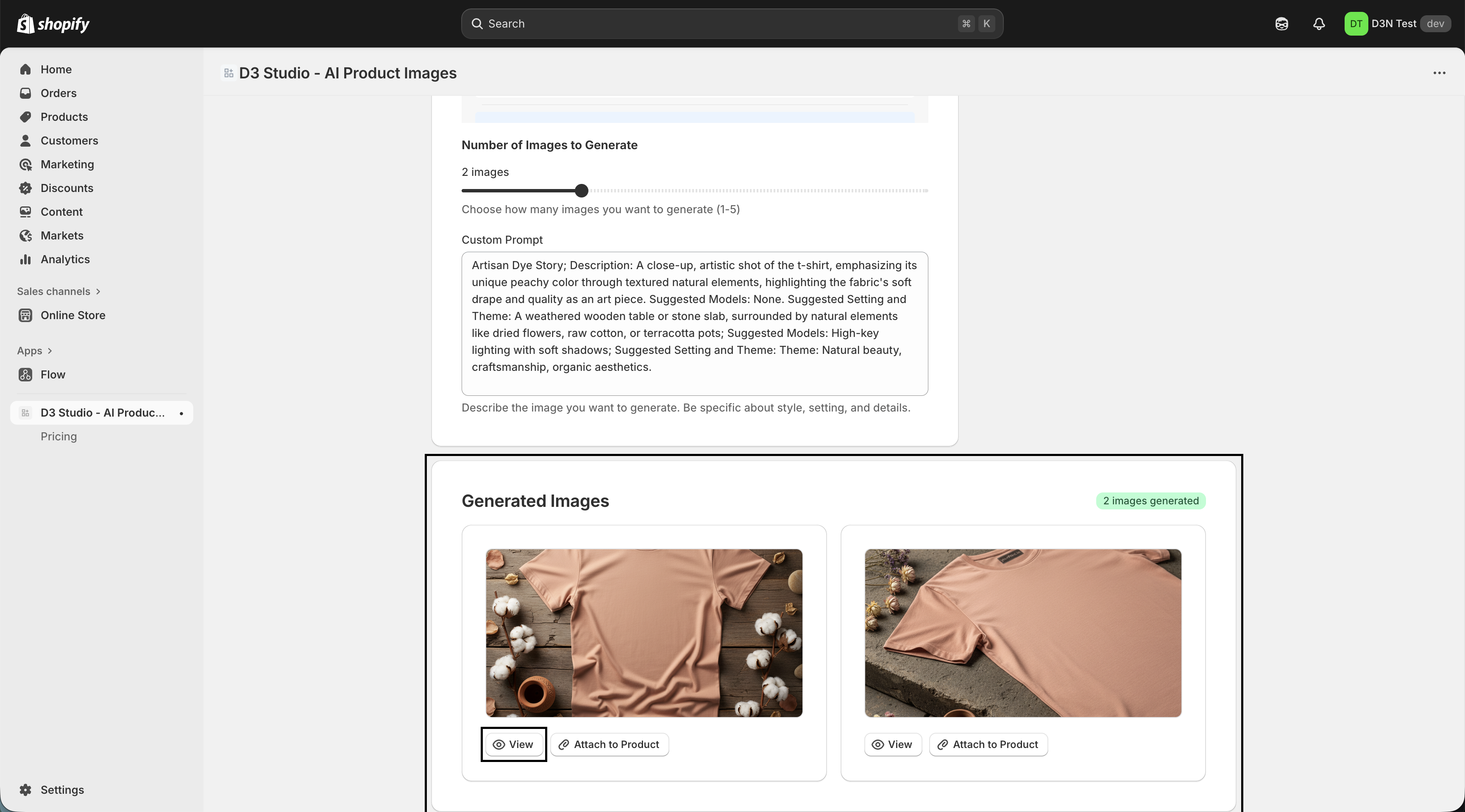The height and width of the screenshot is (812, 1465).
Task: Click the Flow app icon
Action: [25, 375]
